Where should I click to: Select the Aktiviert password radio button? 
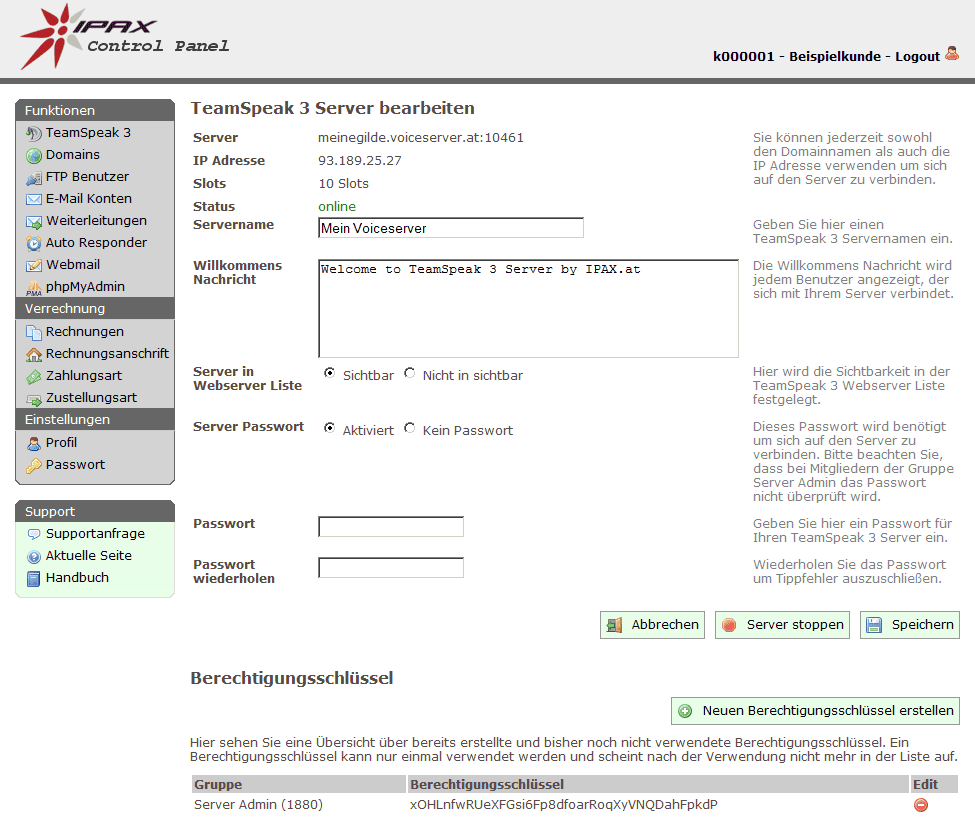point(330,429)
